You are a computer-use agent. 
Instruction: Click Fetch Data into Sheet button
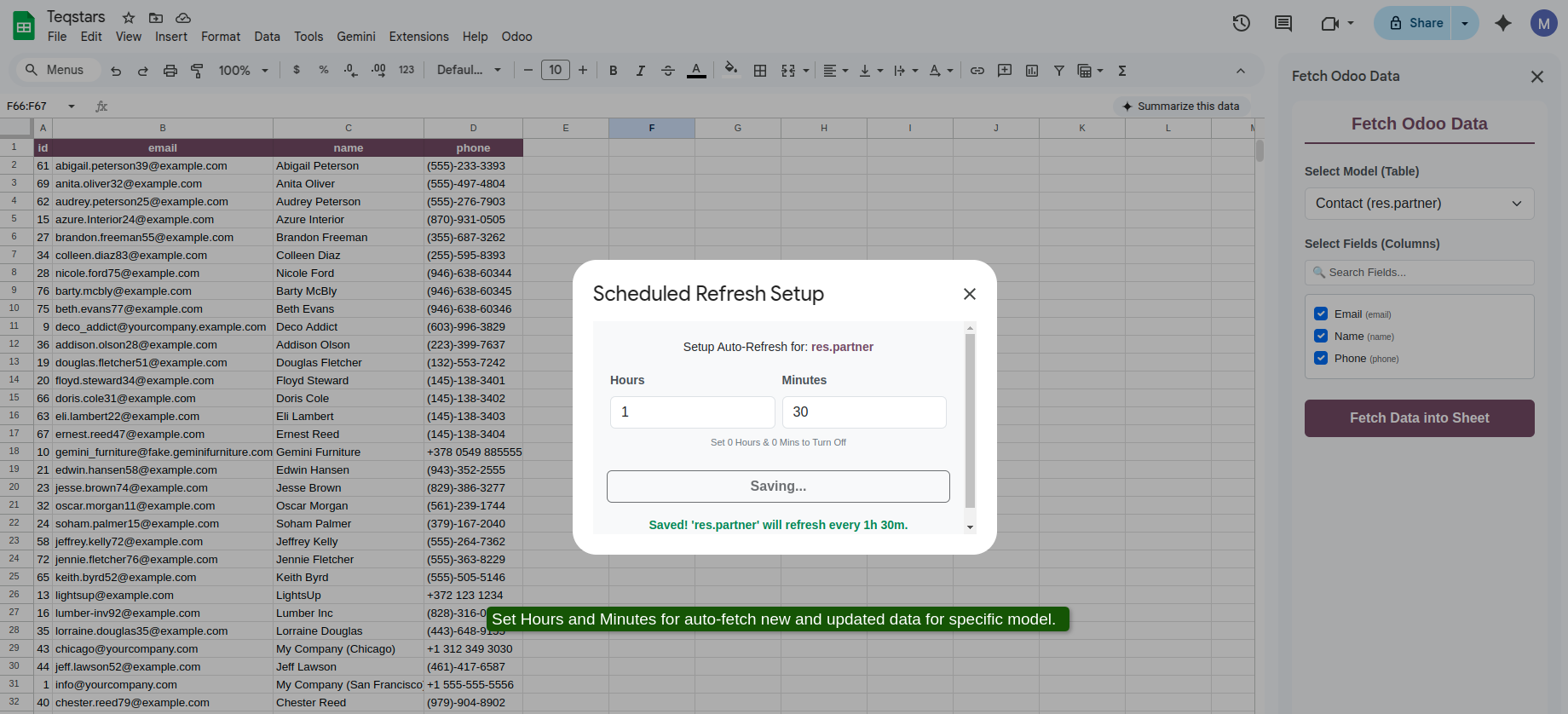pyautogui.click(x=1419, y=418)
